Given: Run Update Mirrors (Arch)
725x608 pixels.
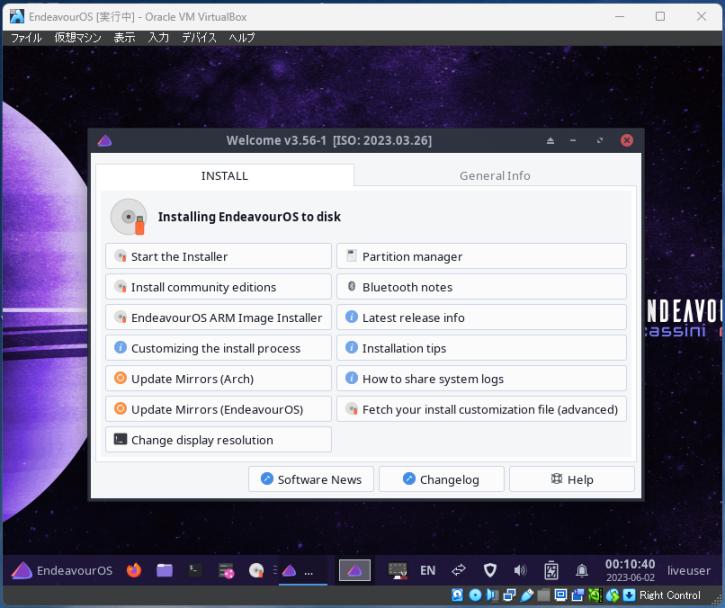Looking at the screenshot, I should [218, 378].
